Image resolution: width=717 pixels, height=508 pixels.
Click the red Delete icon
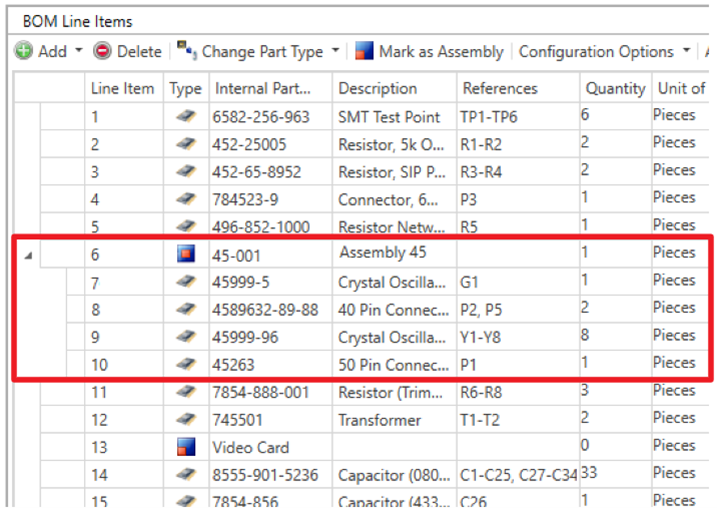click(102, 51)
